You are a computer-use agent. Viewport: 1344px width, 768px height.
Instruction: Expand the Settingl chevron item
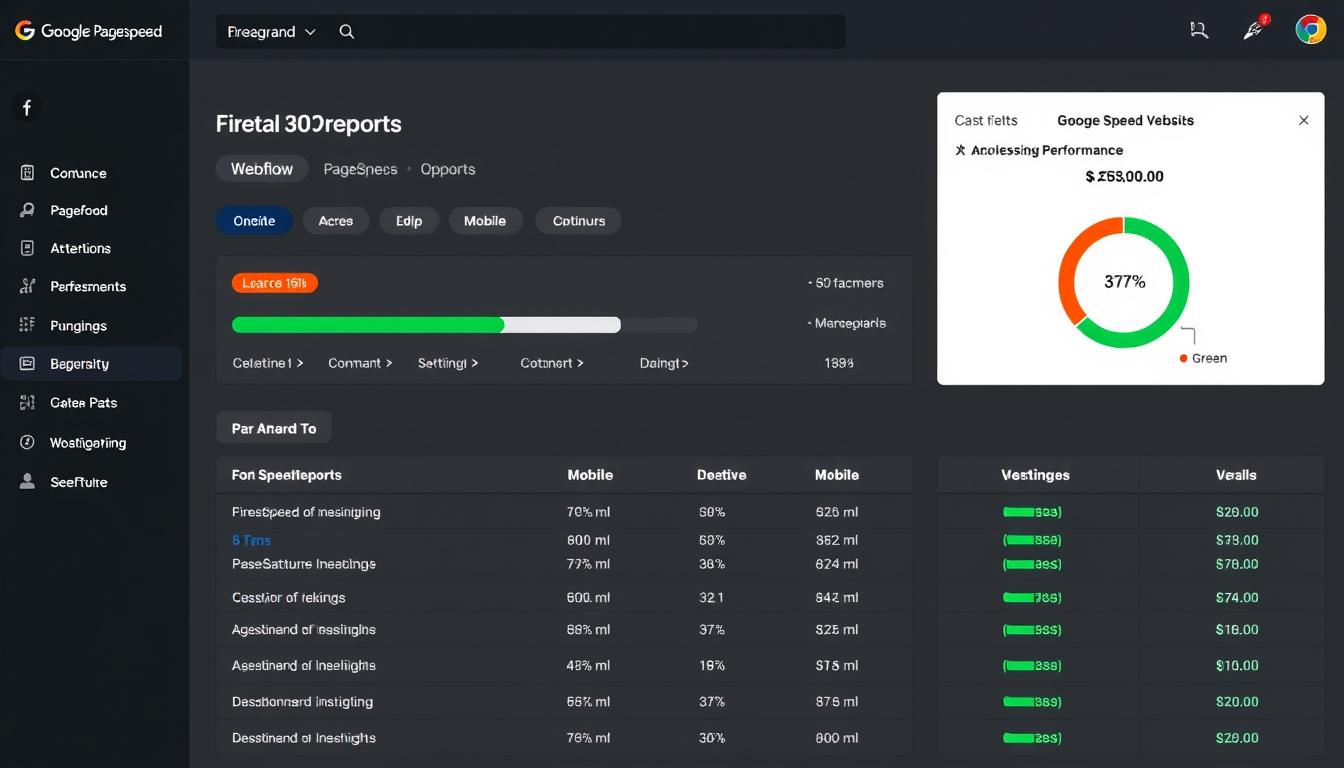click(x=448, y=363)
